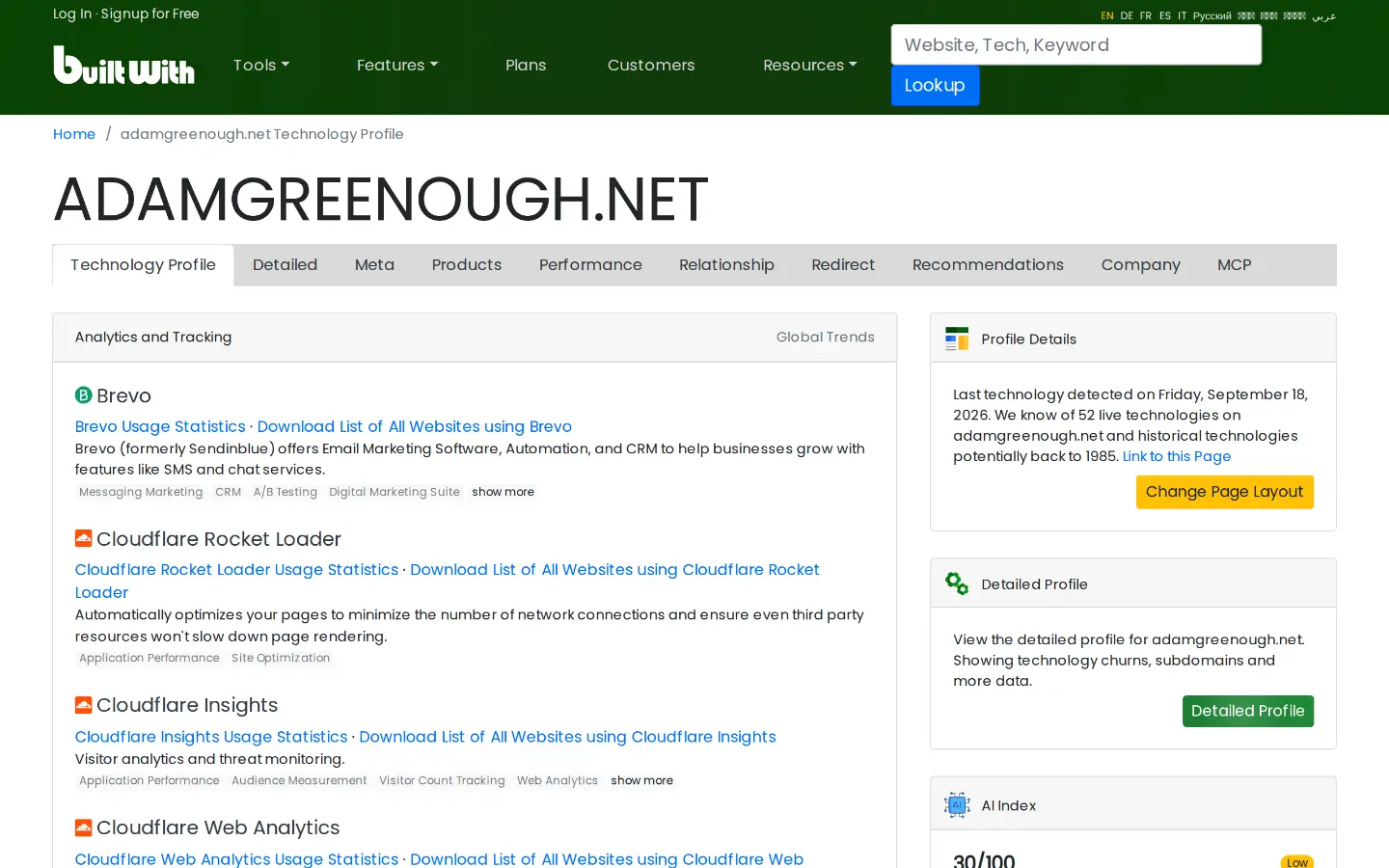1389x868 pixels.
Task: Show more tags for Cloudflare Insights
Action: (641, 780)
